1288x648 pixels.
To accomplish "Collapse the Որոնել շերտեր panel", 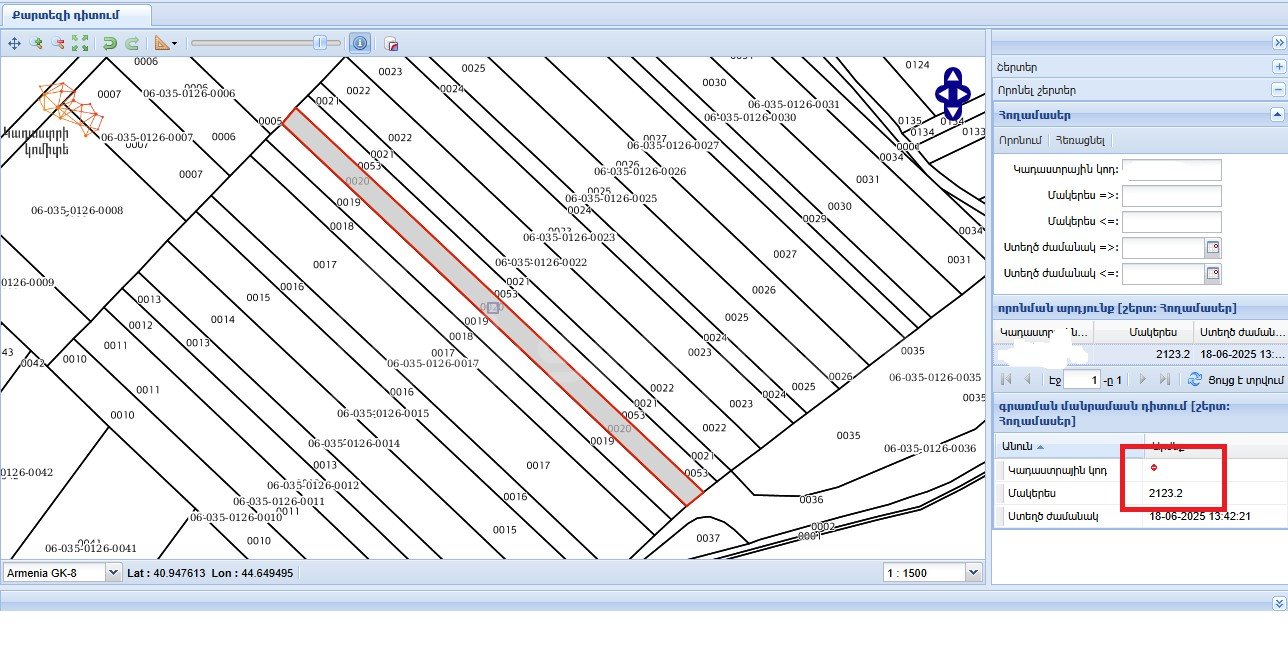I will [x=1277, y=90].
